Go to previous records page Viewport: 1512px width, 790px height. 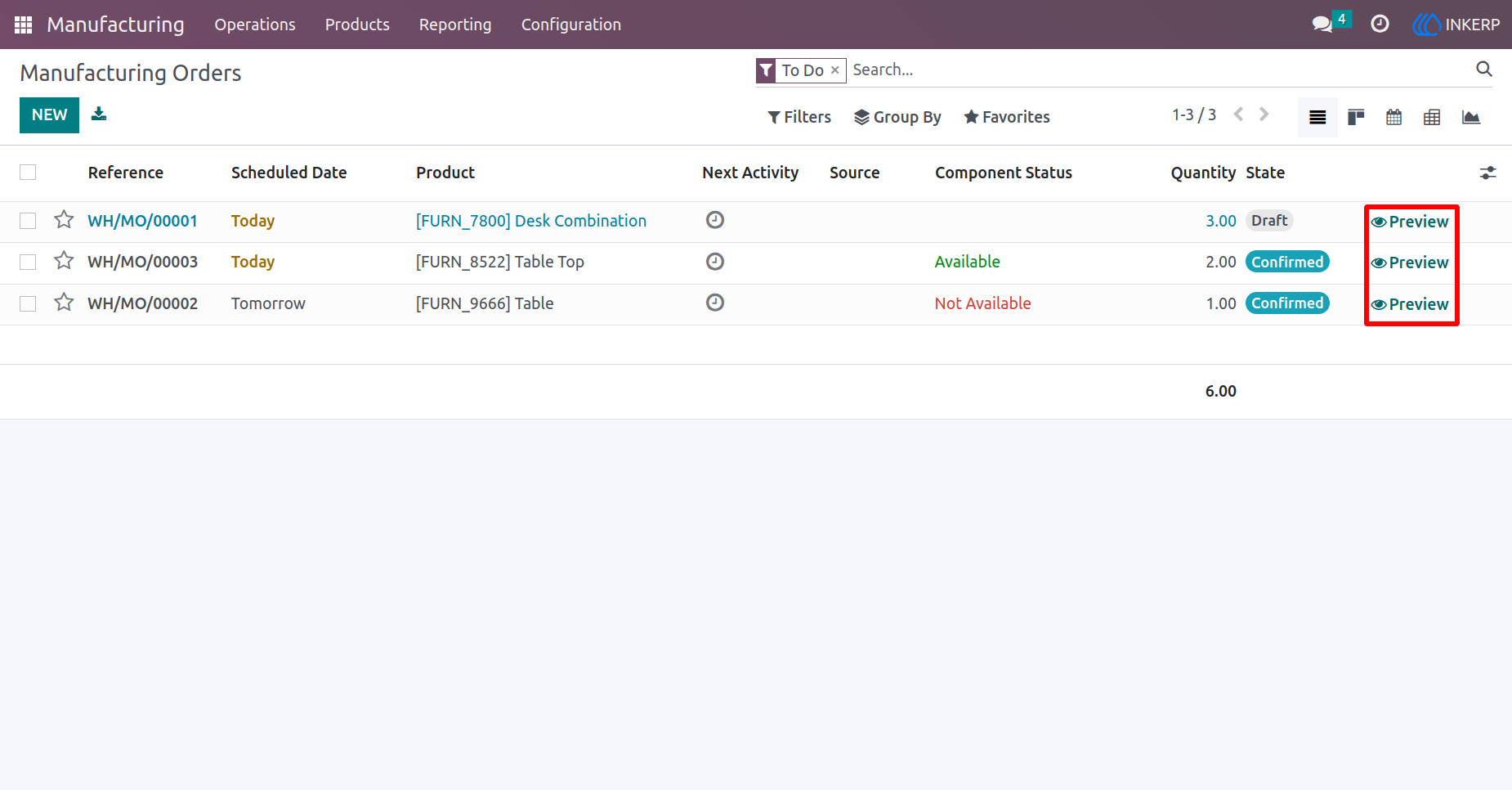coord(1239,114)
